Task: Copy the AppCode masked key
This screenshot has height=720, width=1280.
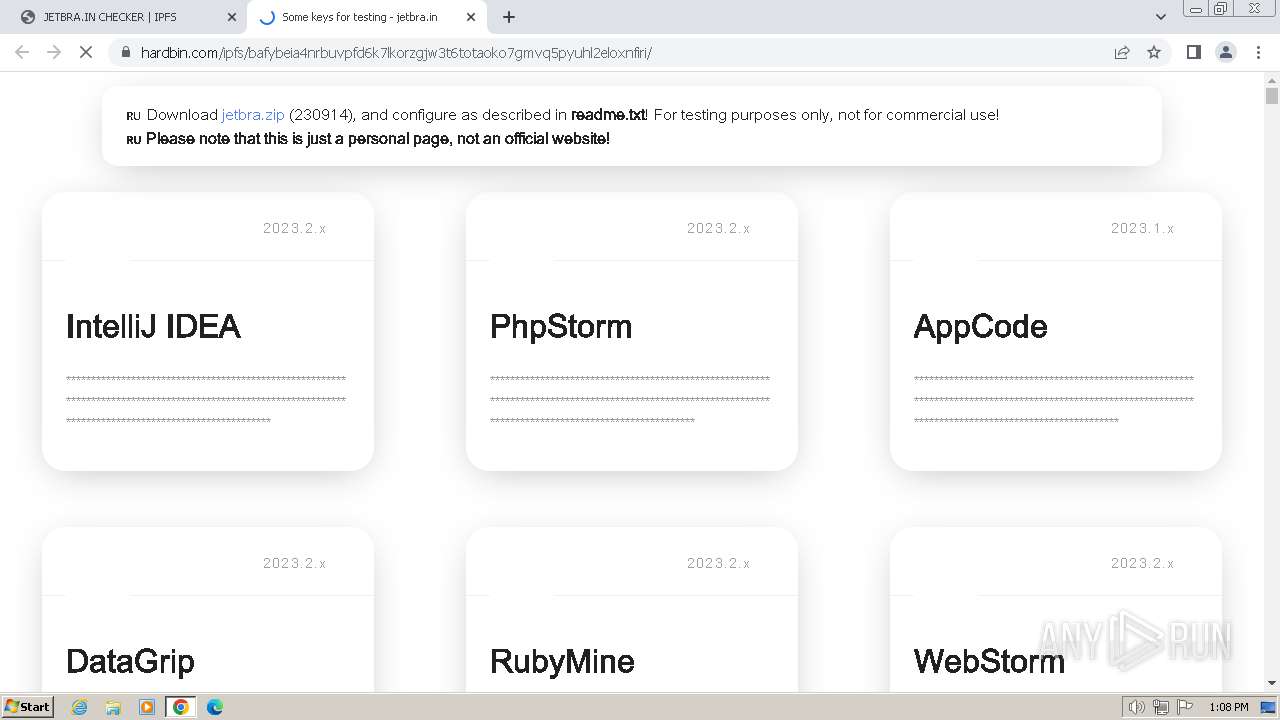Action: [1054, 400]
